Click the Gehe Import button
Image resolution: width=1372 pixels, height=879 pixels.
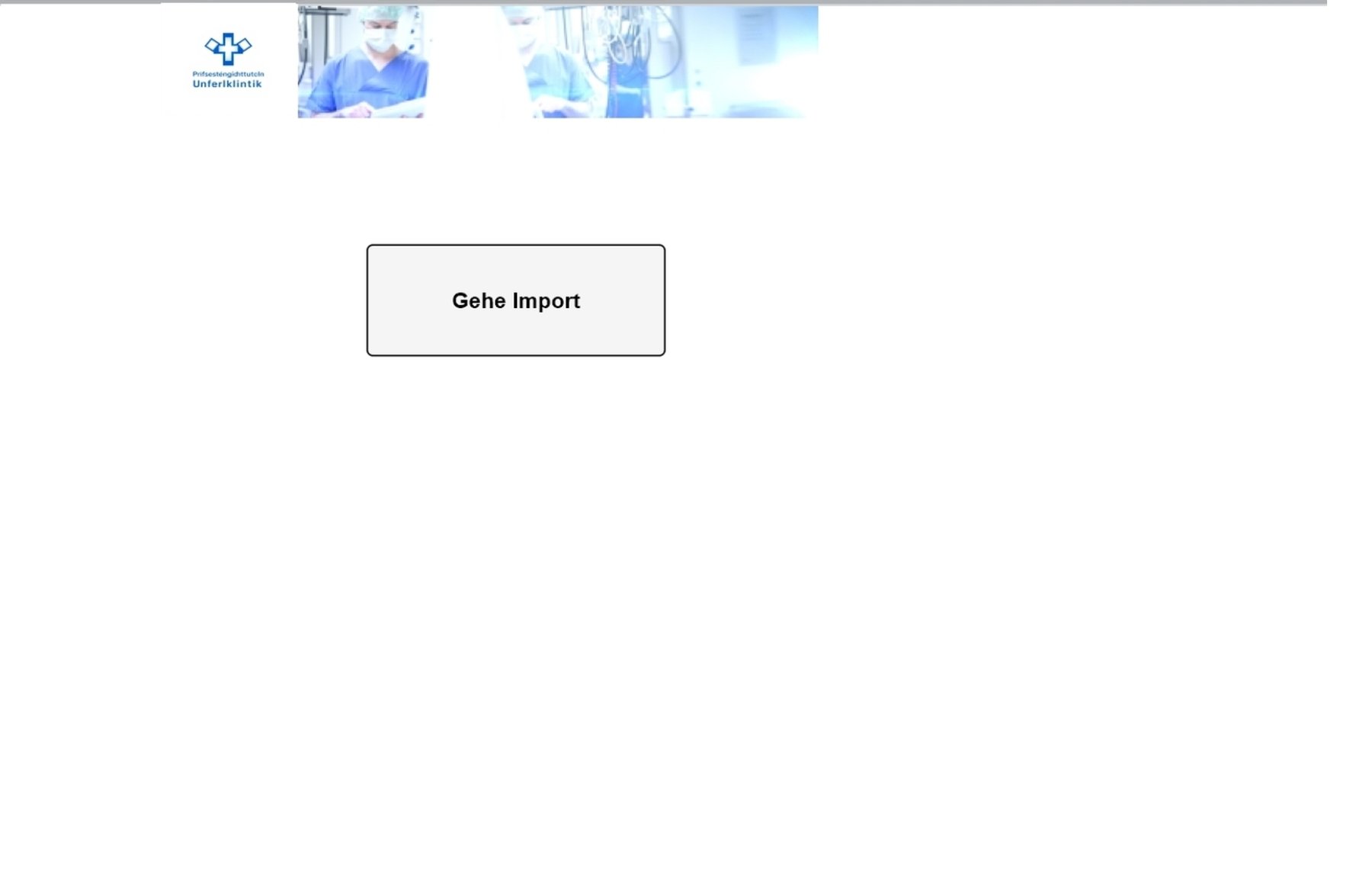coord(516,300)
